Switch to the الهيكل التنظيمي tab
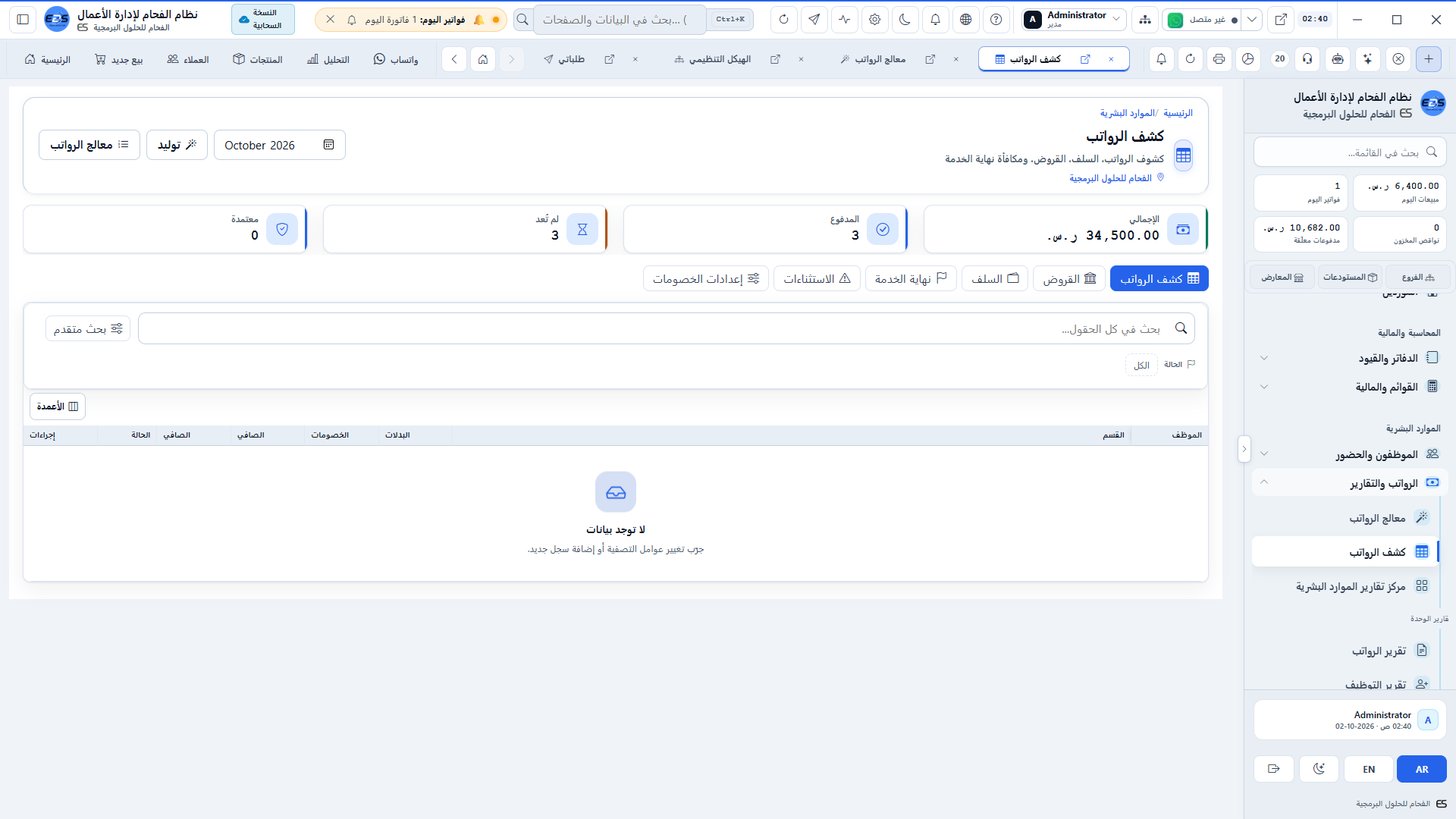 coord(713,59)
